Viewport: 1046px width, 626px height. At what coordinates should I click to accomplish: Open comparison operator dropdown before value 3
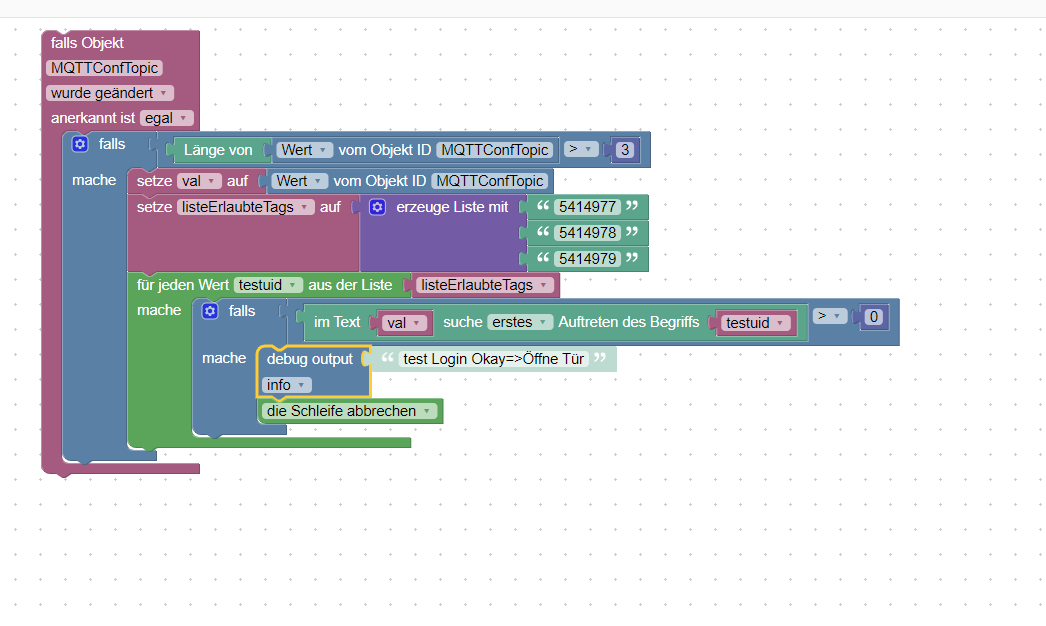click(581, 149)
